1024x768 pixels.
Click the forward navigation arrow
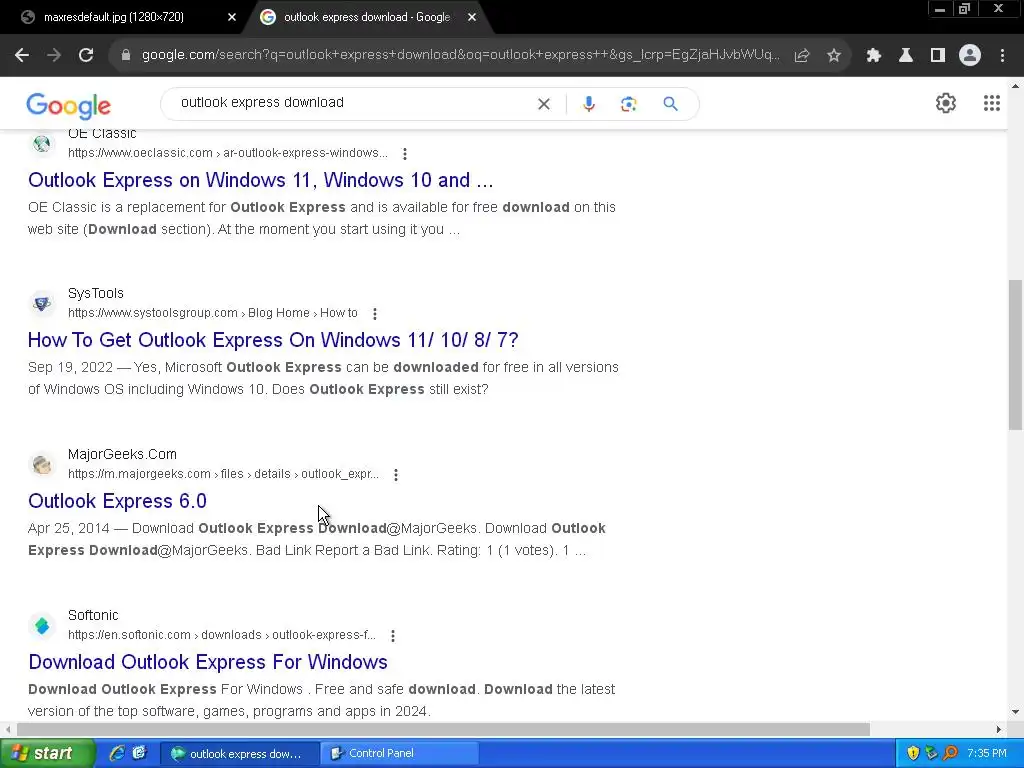[54, 56]
